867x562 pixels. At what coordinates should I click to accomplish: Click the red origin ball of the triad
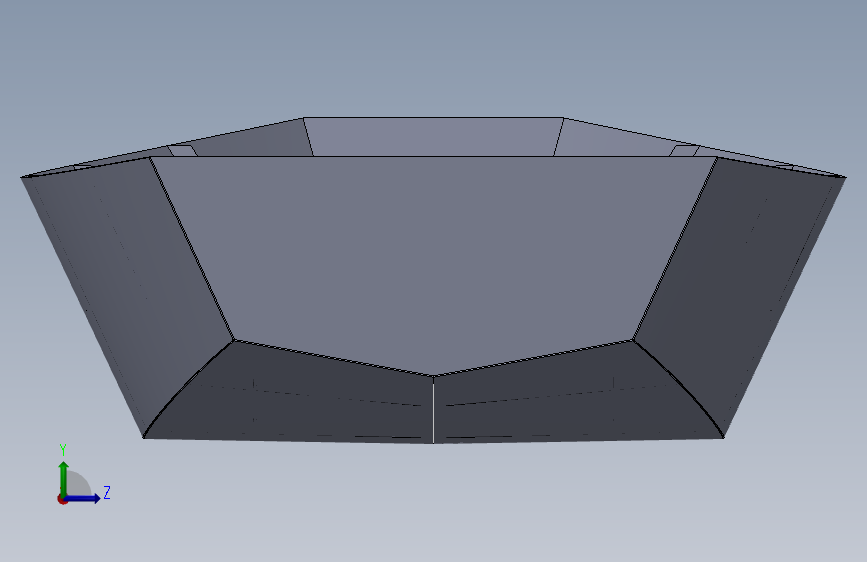click(62, 499)
